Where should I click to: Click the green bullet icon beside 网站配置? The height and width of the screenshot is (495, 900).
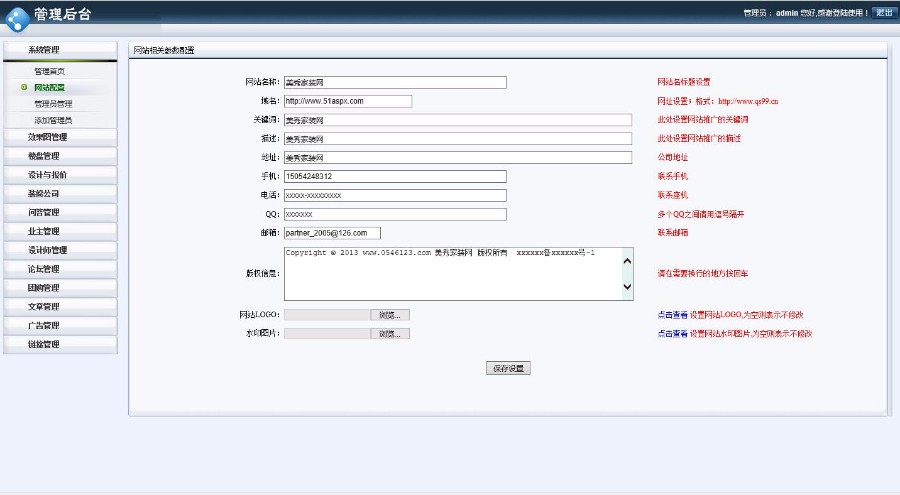(23, 88)
